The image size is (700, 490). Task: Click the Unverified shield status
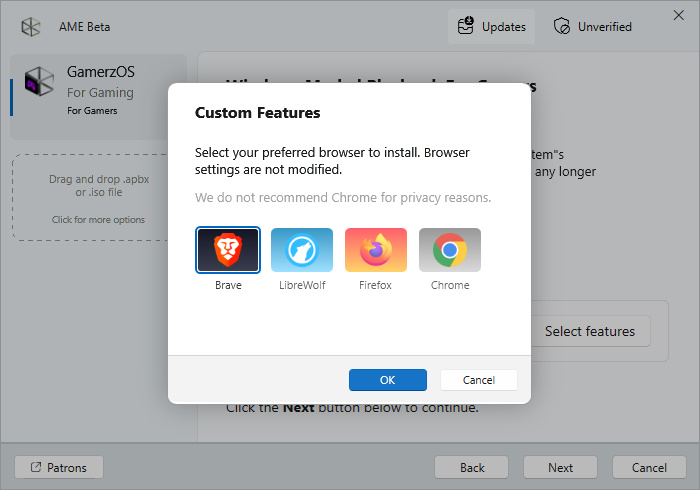point(593,27)
